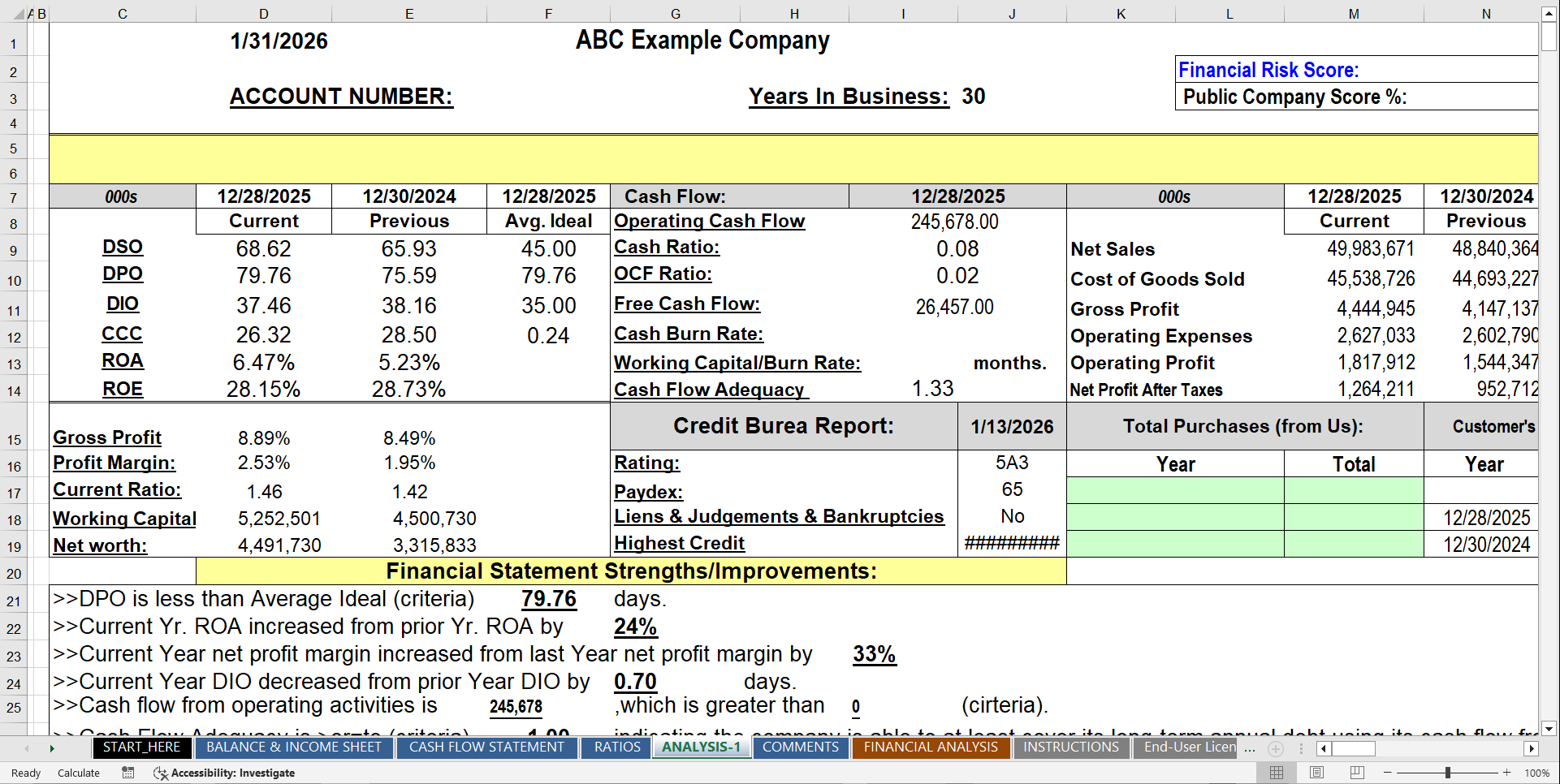Click the ########## Highest Credit value cell
Viewport: 1560px width, 784px height.
1012,543
